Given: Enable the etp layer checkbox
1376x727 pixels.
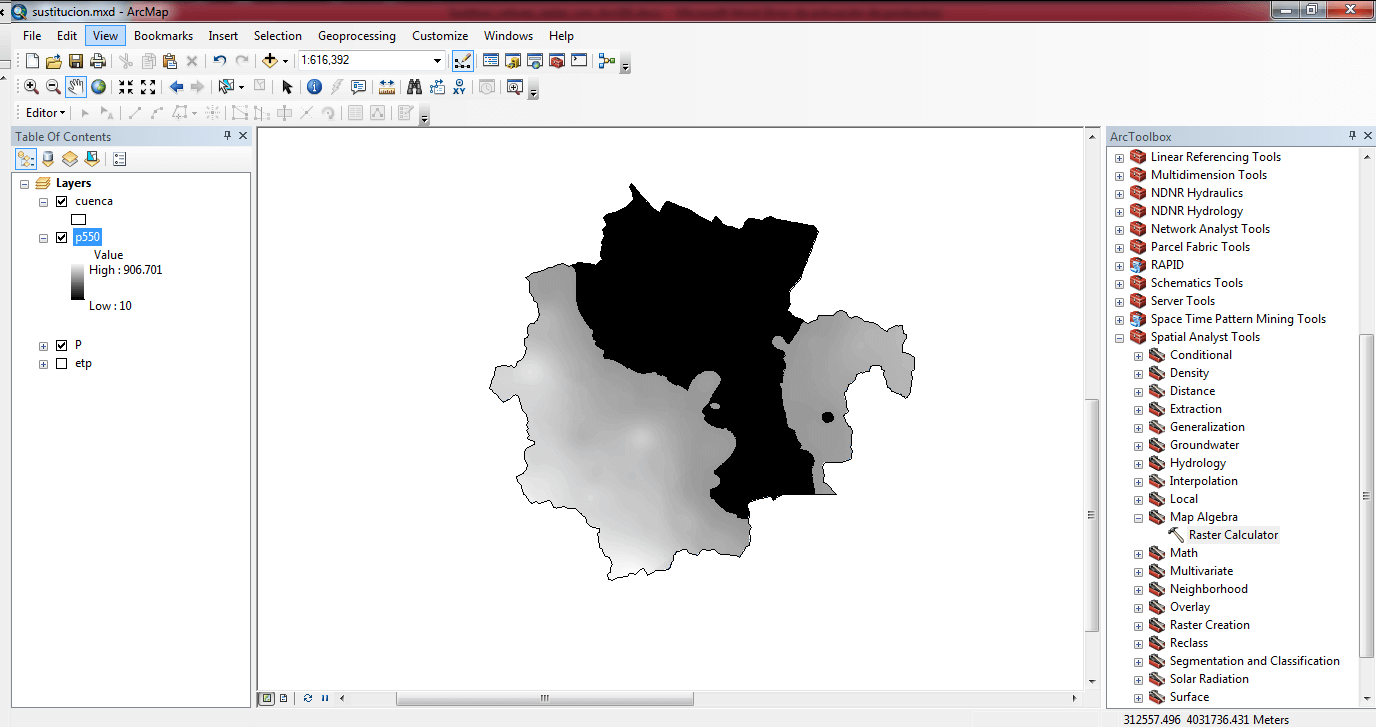Looking at the screenshot, I should 62,363.
